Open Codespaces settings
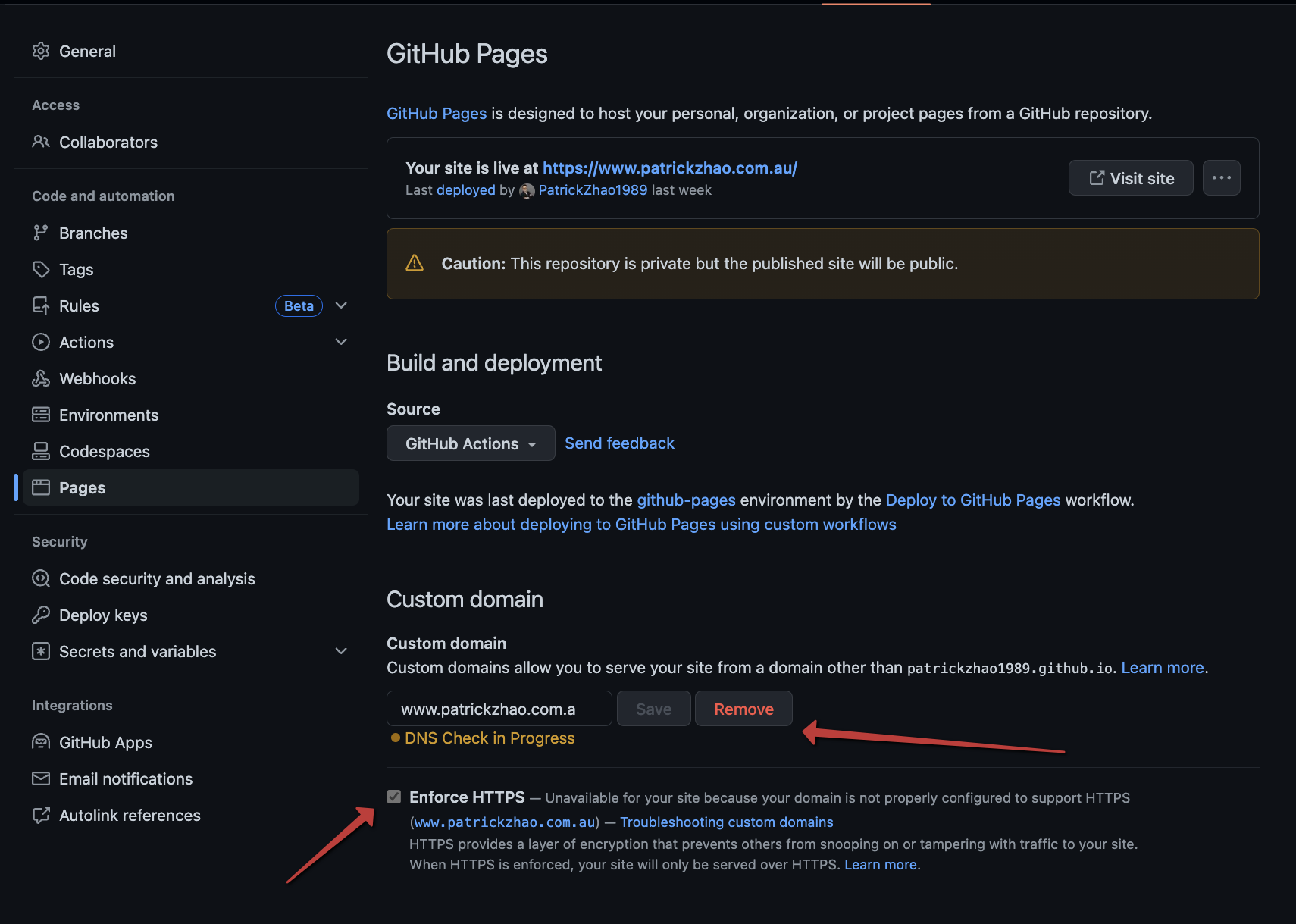 (x=191, y=451)
